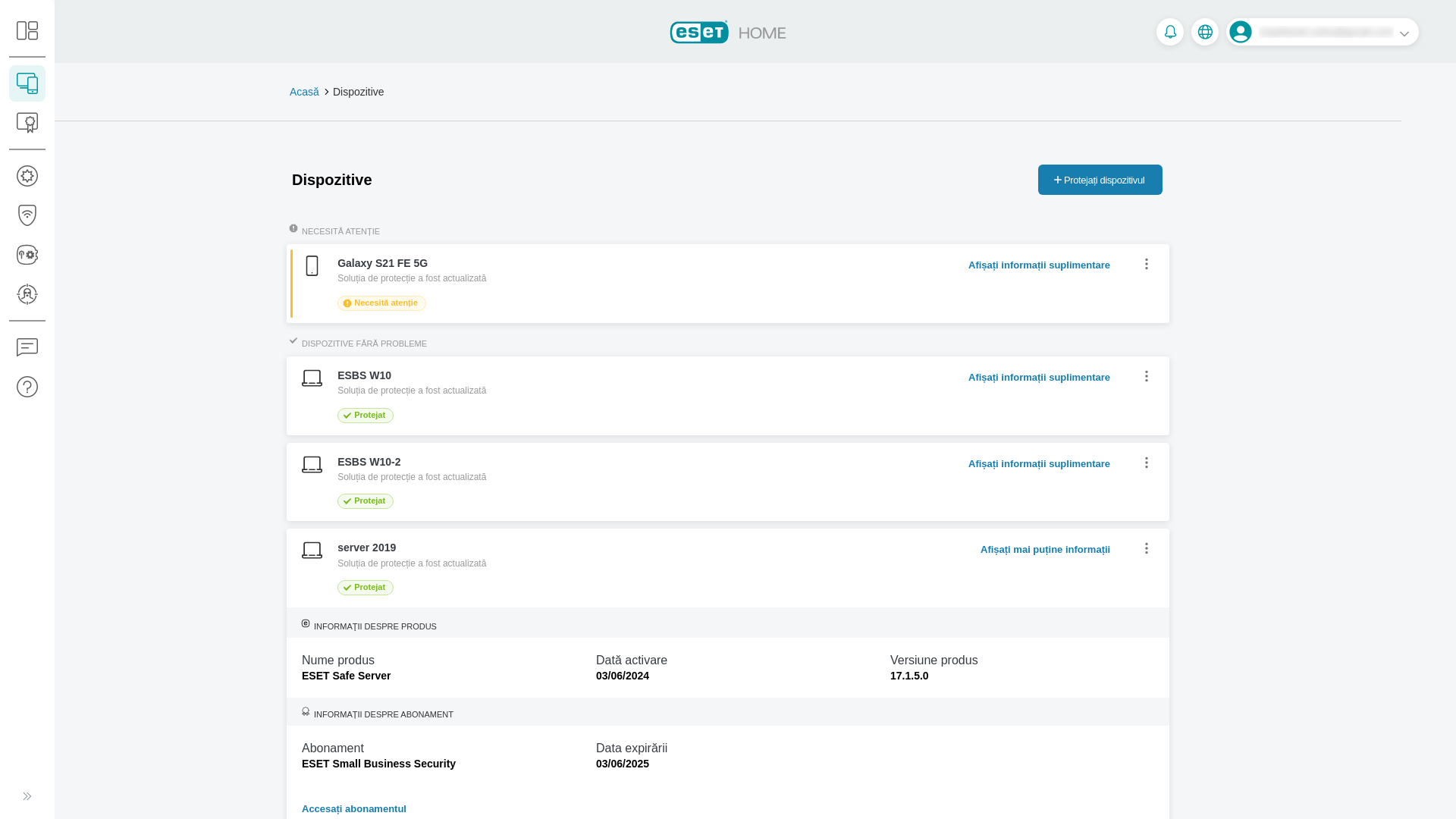Open the subscriptions certificate sidebar icon
The image size is (1456, 819).
27,123
